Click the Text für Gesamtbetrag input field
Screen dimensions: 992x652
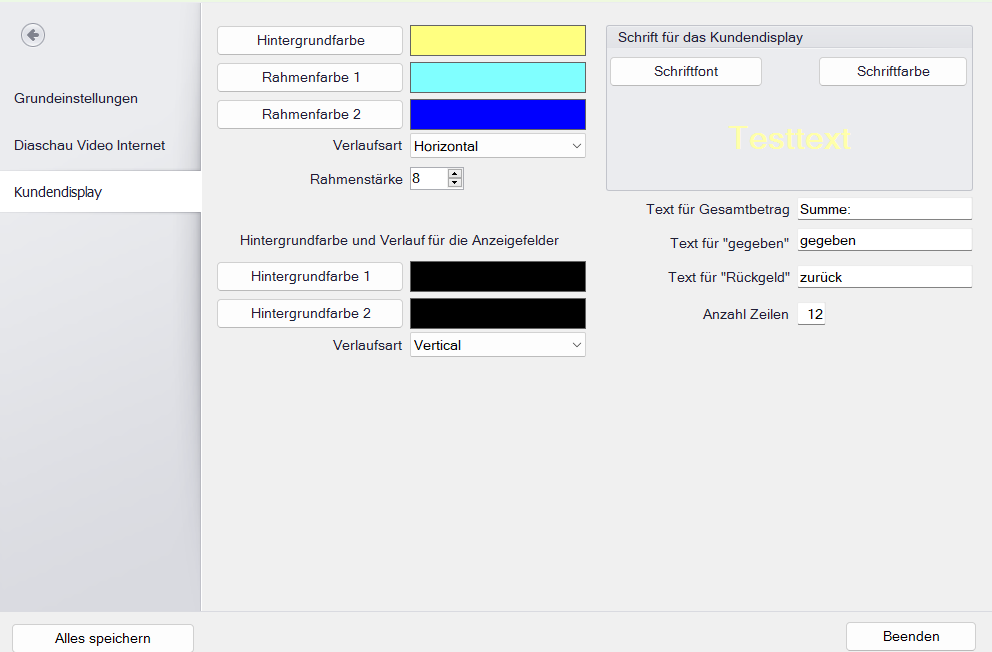pos(884,208)
